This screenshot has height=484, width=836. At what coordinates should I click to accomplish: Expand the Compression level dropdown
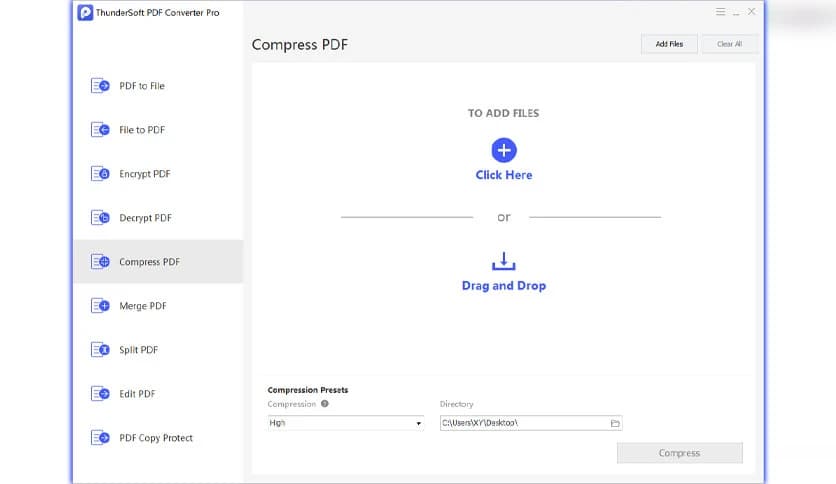(x=345, y=423)
